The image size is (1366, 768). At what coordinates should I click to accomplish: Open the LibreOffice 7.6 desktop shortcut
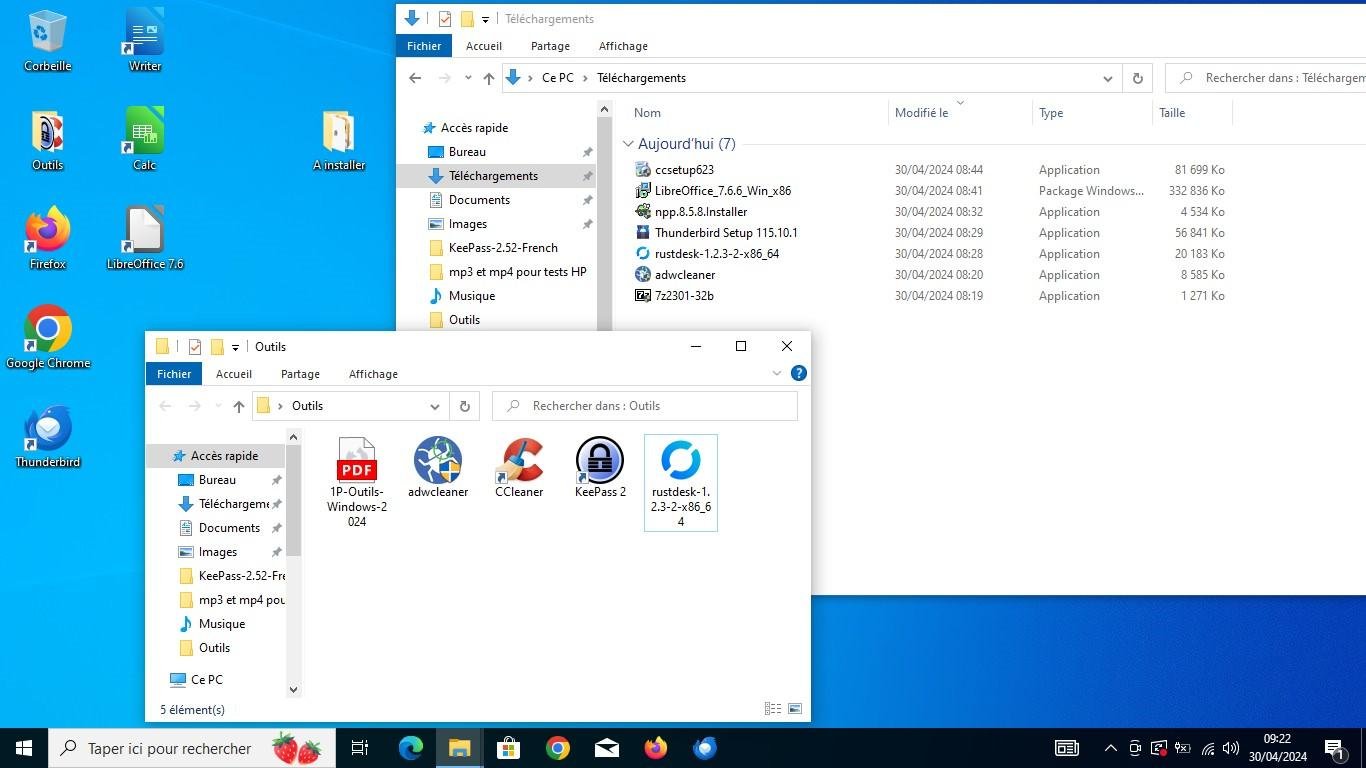pyautogui.click(x=145, y=238)
